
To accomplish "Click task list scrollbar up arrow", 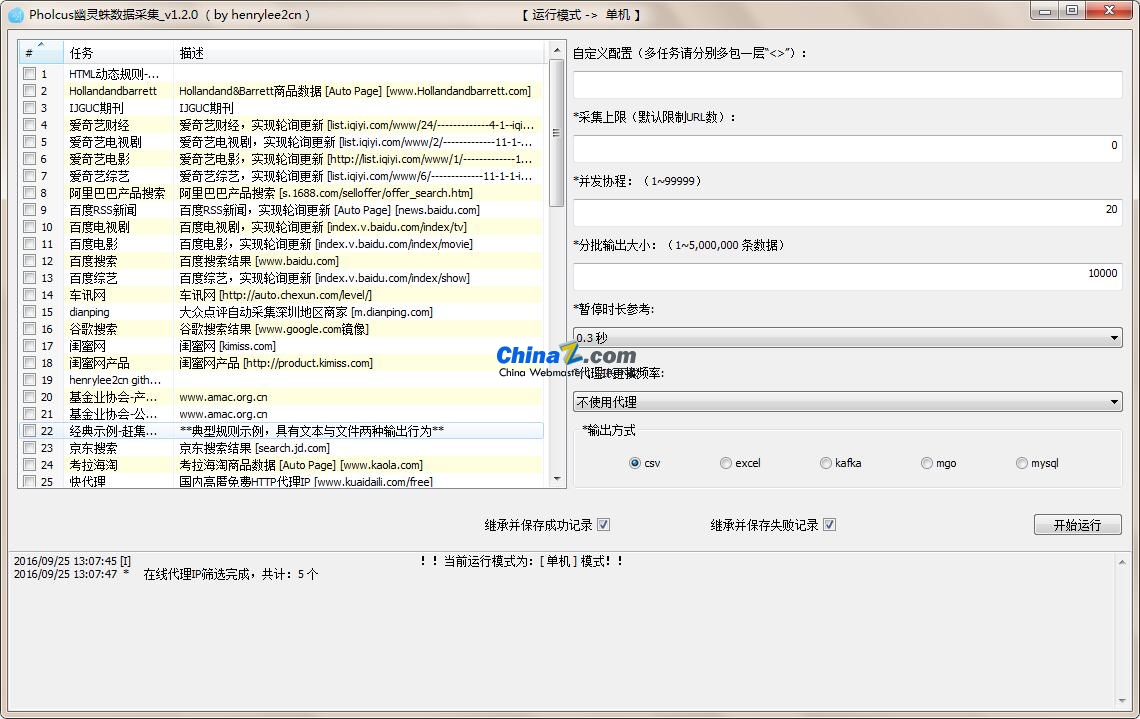I will pos(557,49).
